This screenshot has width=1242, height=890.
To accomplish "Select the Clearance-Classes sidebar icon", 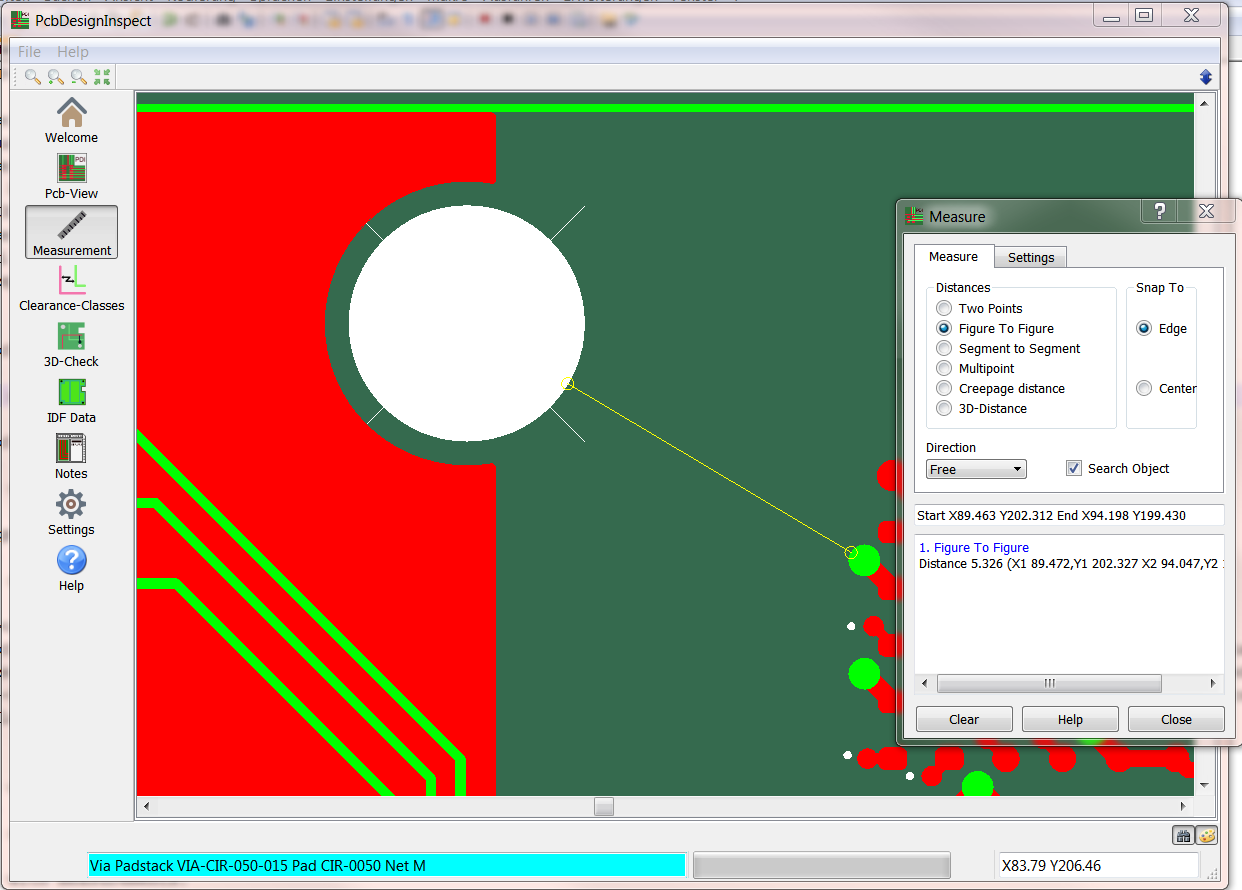I will click(71, 280).
